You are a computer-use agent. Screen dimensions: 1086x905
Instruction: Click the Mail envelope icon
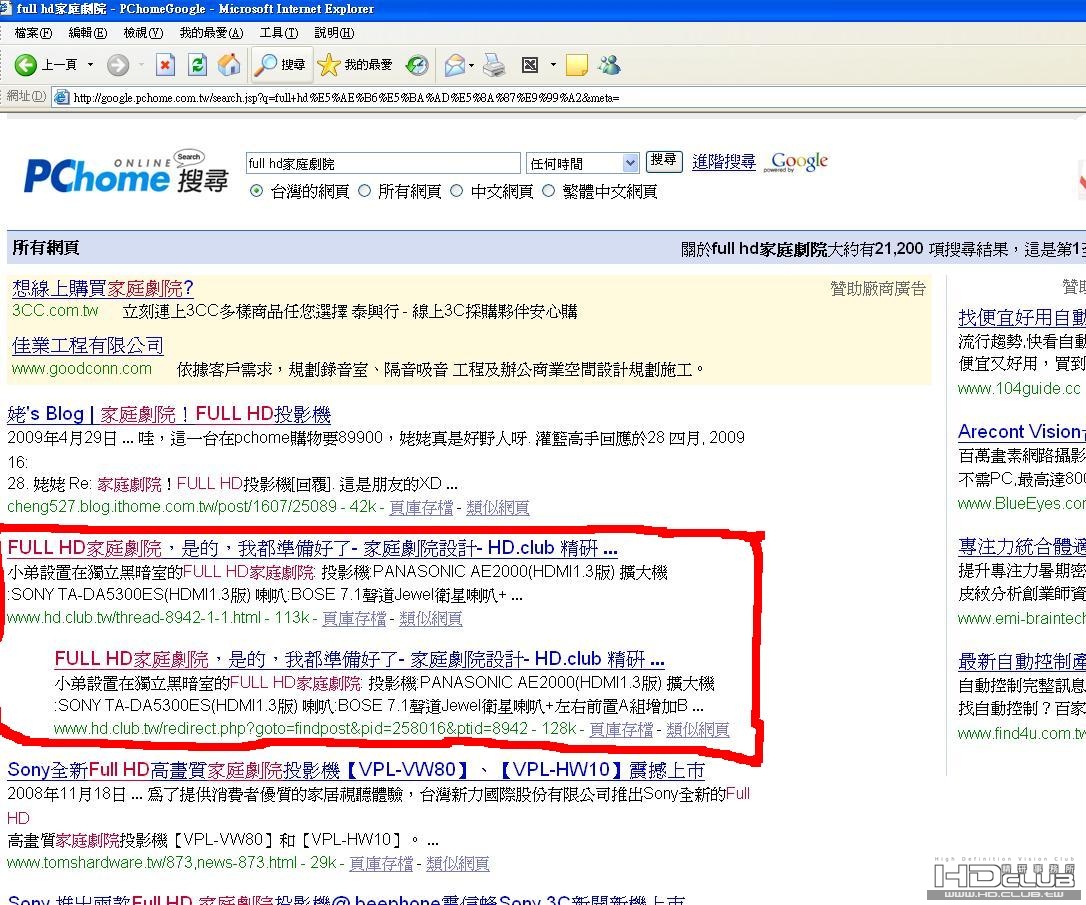(454, 66)
